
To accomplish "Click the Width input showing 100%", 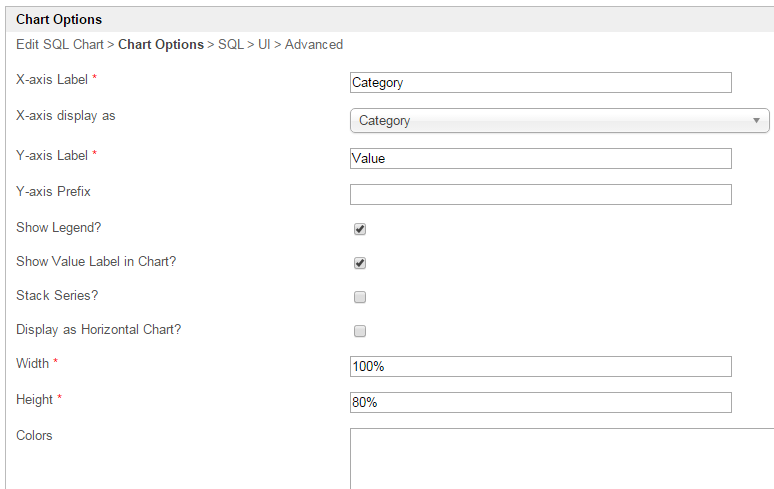I will pos(540,366).
